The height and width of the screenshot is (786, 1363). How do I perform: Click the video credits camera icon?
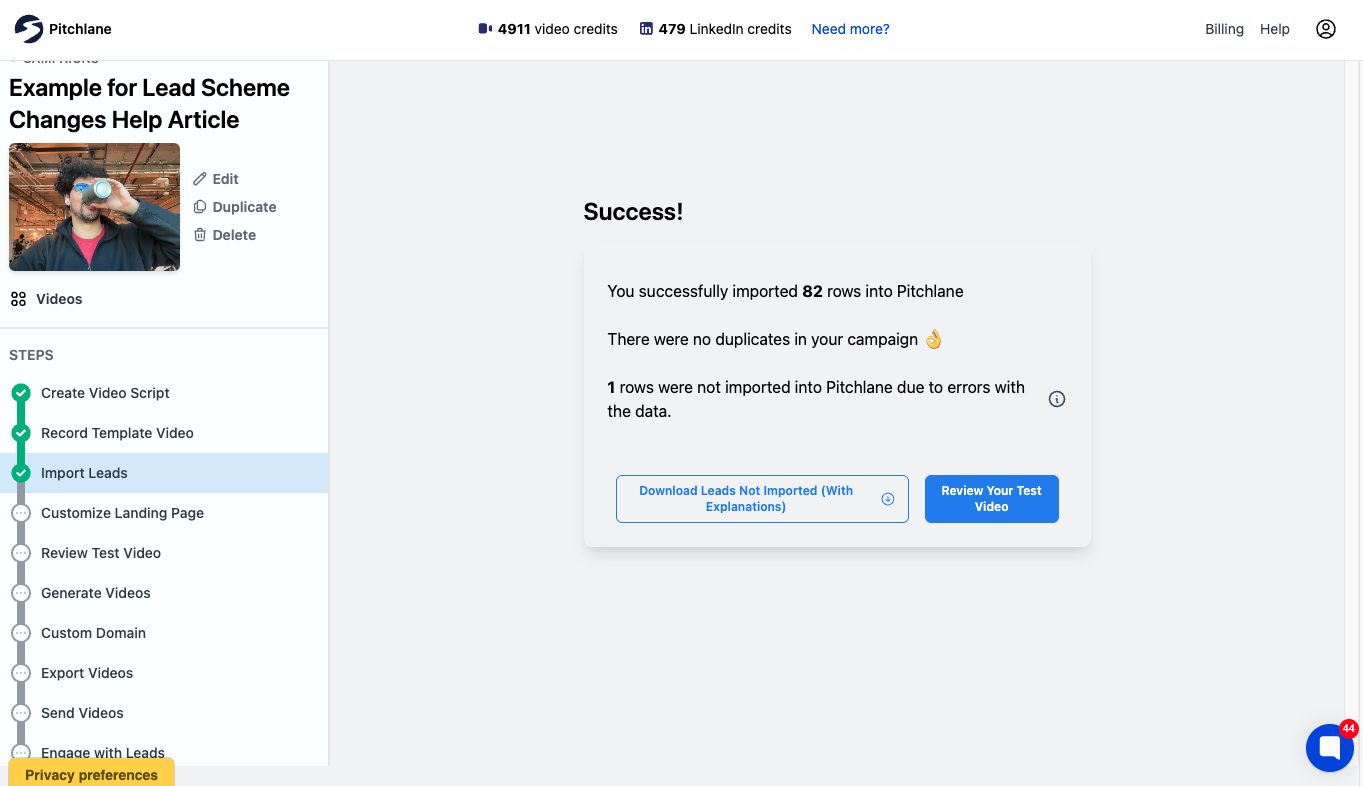486,29
